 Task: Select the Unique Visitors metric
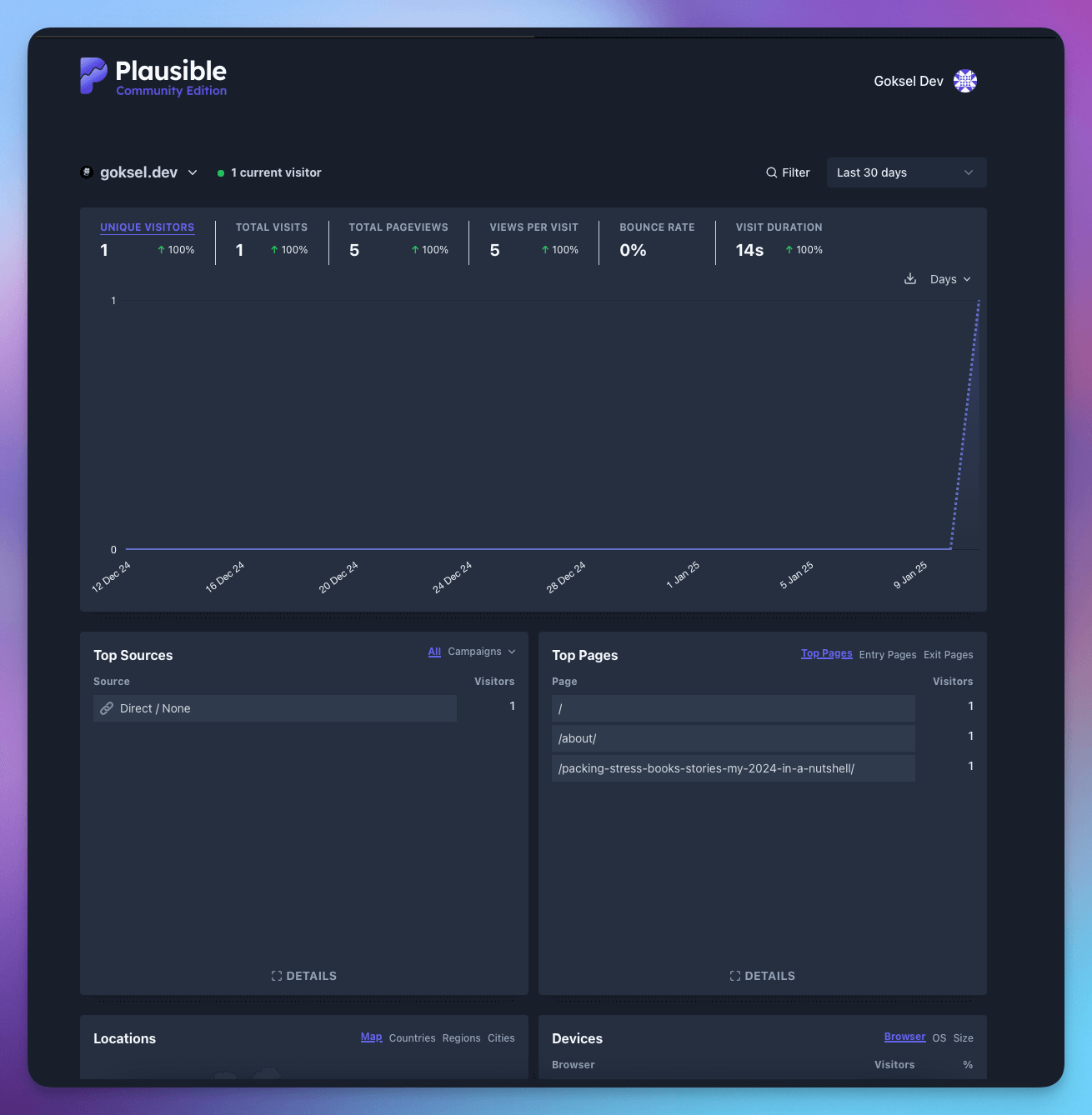point(147,240)
